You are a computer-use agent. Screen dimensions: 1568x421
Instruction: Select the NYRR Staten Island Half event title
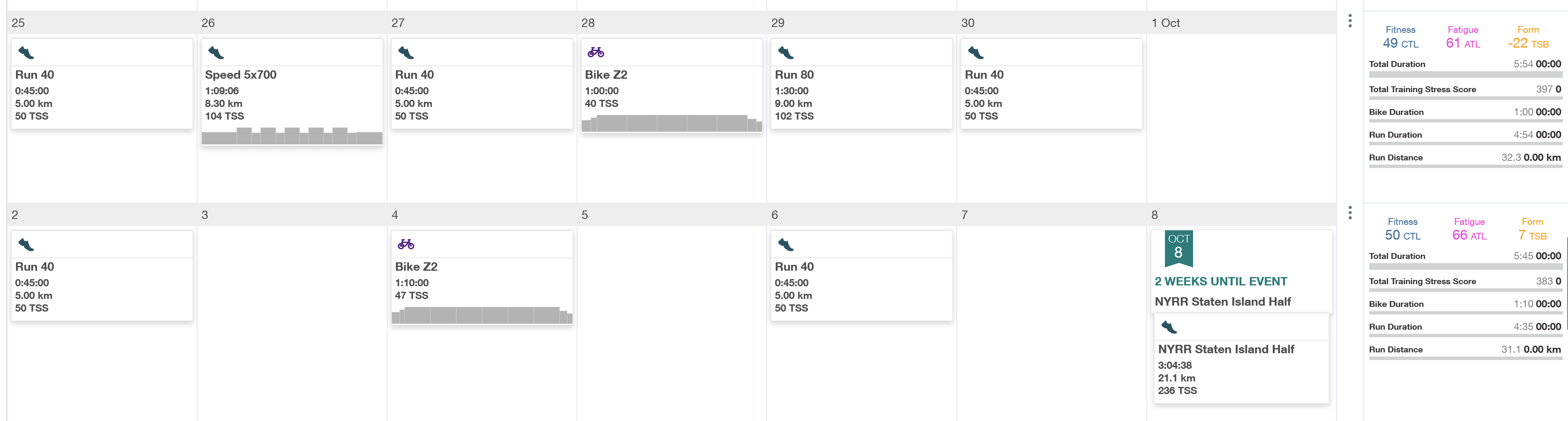pos(1222,302)
